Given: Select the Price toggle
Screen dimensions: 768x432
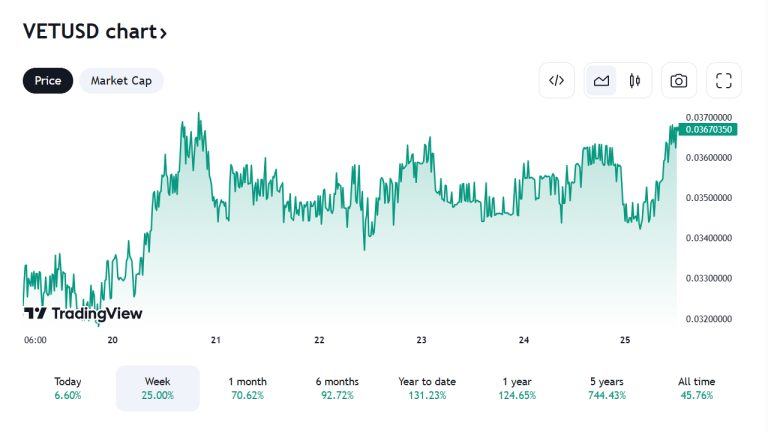Looking at the screenshot, I should pyautogui.click(x=48, y=81).
